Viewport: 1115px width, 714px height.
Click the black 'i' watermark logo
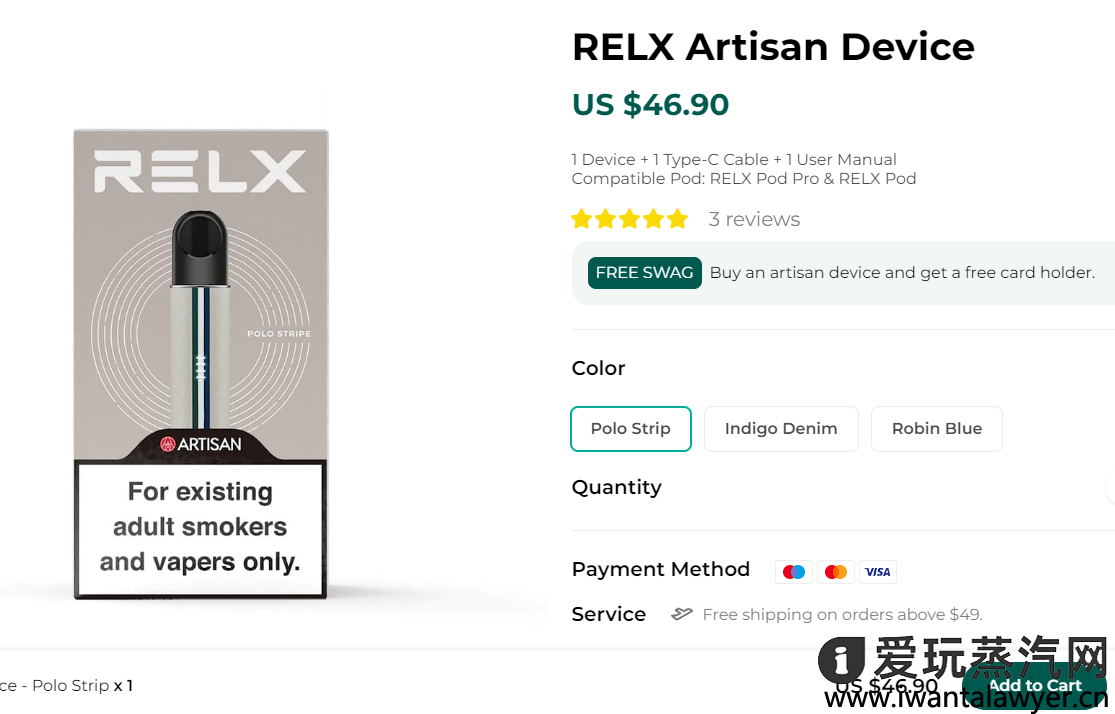pyautogui.click(x=841, y=662)
